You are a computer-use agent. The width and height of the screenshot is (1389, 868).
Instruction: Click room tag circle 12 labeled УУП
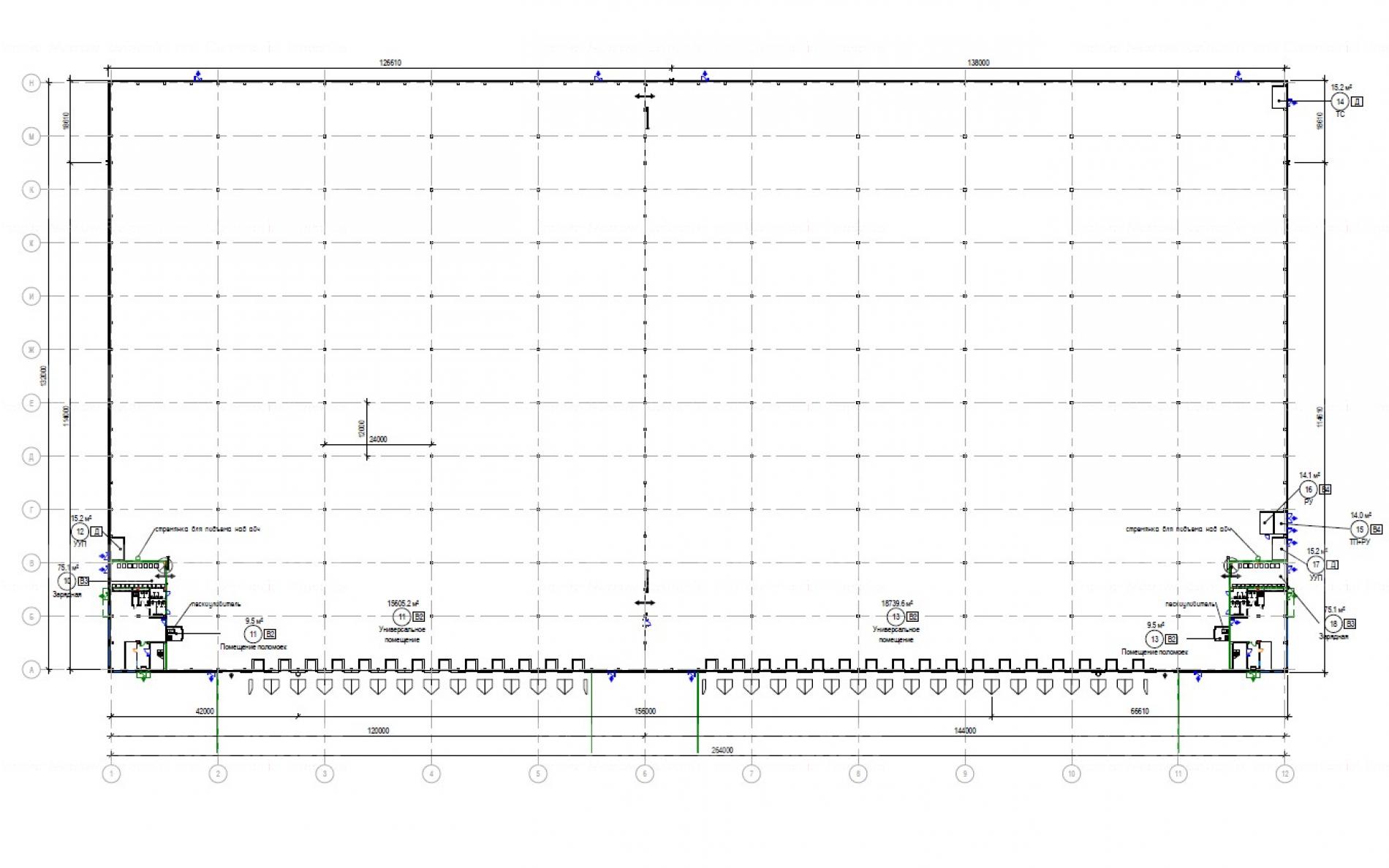(80, 532)
